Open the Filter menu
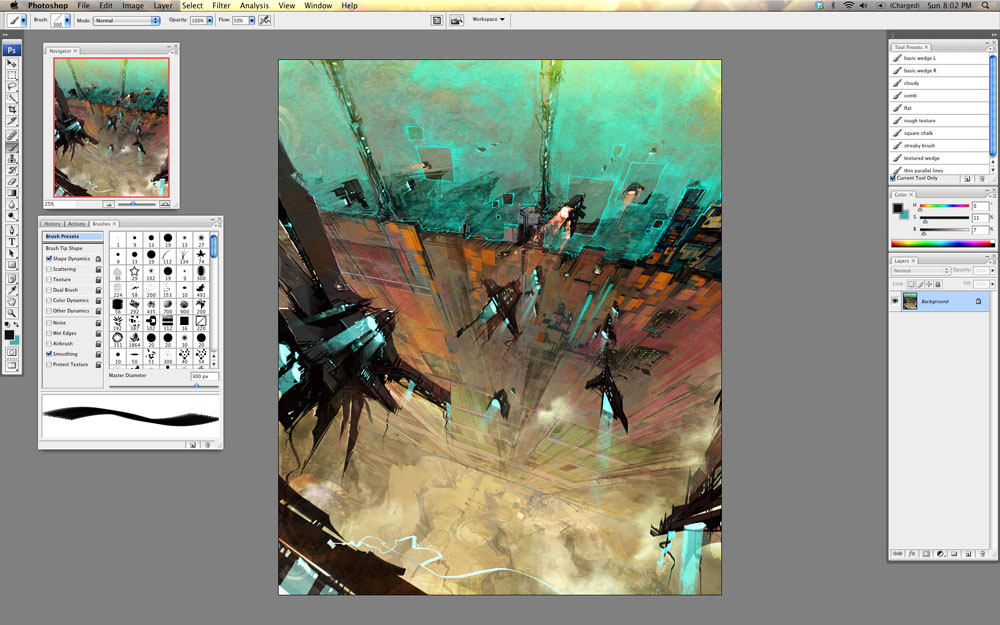This screenshot has width=1000, height=625. pyautogui.click(x=221, y=5)
